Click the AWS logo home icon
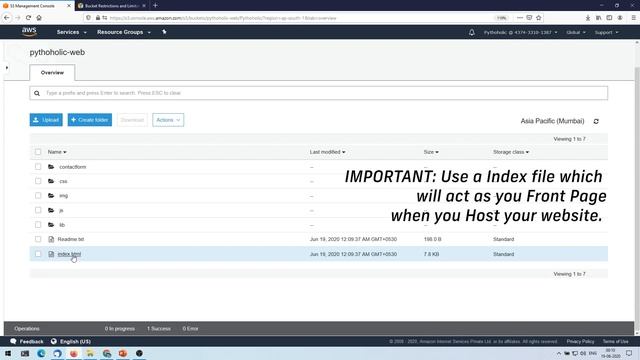Viewport: 640px width, 360px height. click(x=29, y=31)
